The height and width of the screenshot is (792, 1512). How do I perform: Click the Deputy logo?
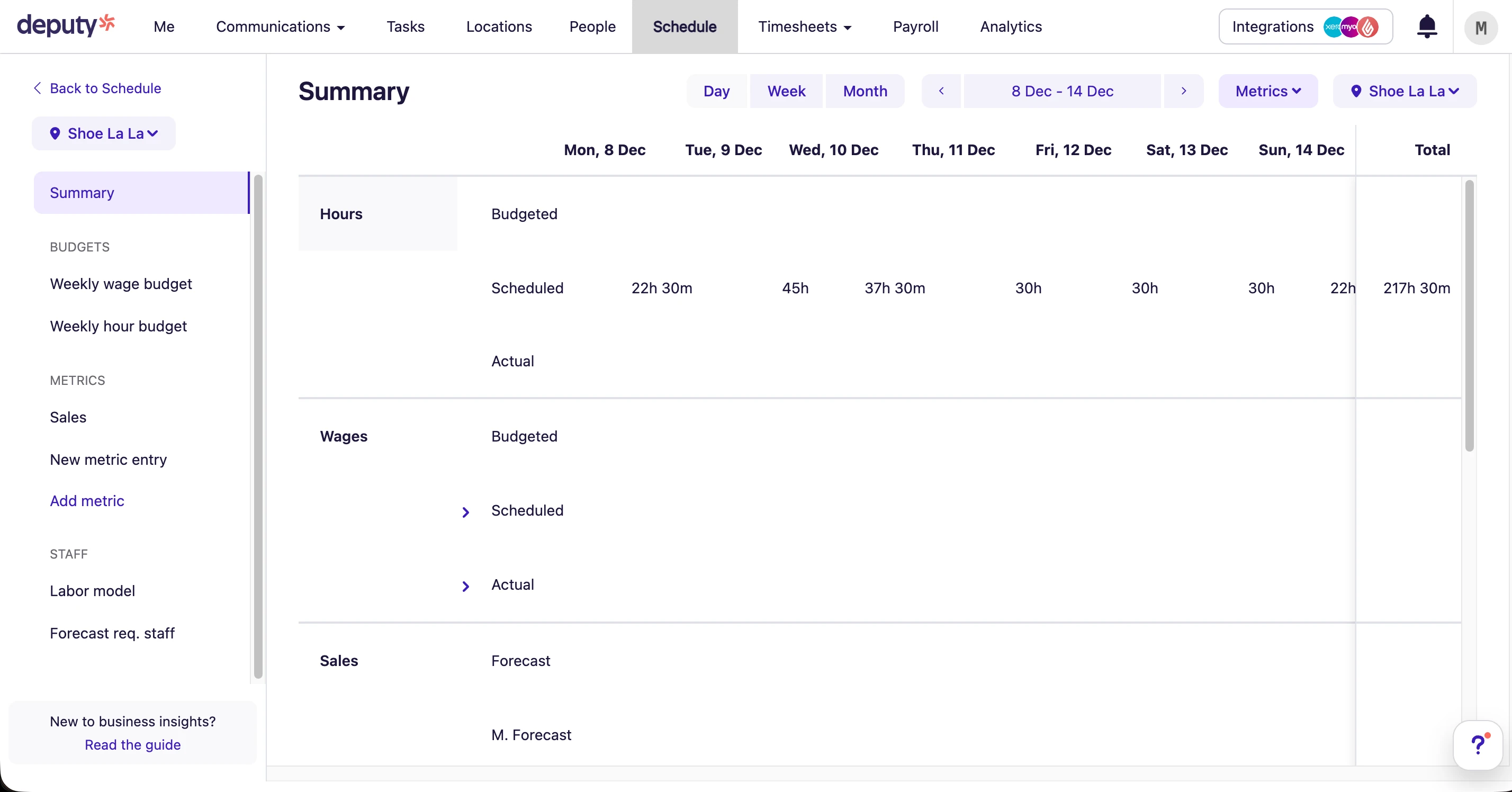click(x=66, y=25)
